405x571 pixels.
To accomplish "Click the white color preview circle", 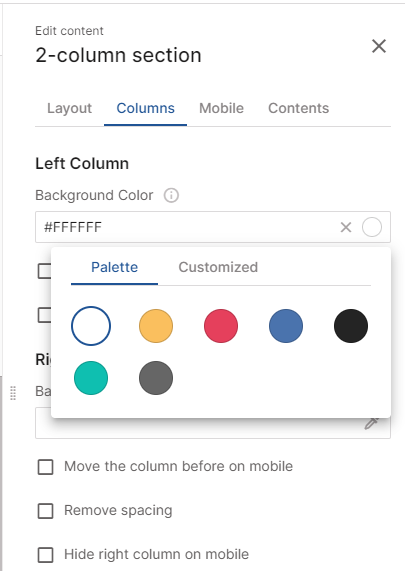I will (x=372, y=227).
